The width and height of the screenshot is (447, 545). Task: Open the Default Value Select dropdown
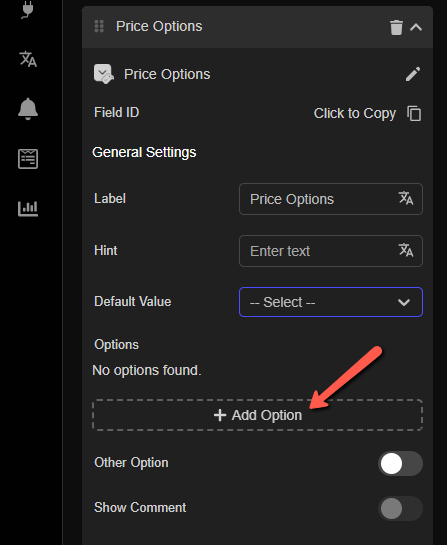(331, 302)
